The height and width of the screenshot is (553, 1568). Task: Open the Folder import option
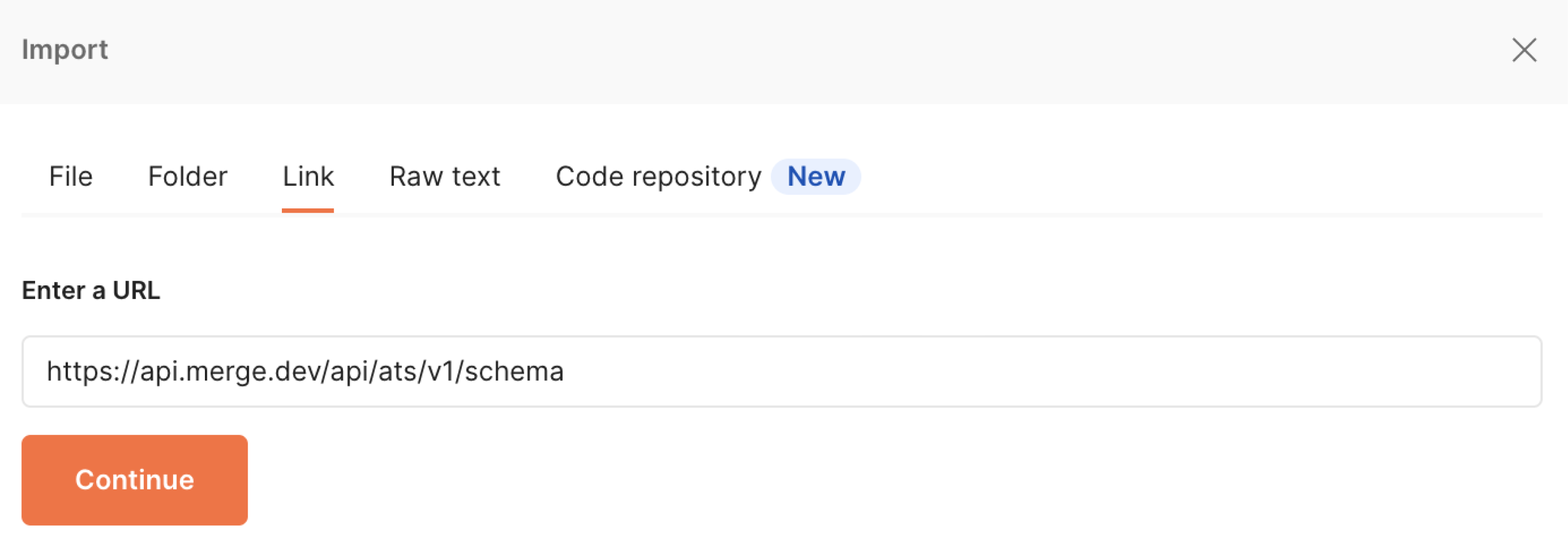[187, 177]
